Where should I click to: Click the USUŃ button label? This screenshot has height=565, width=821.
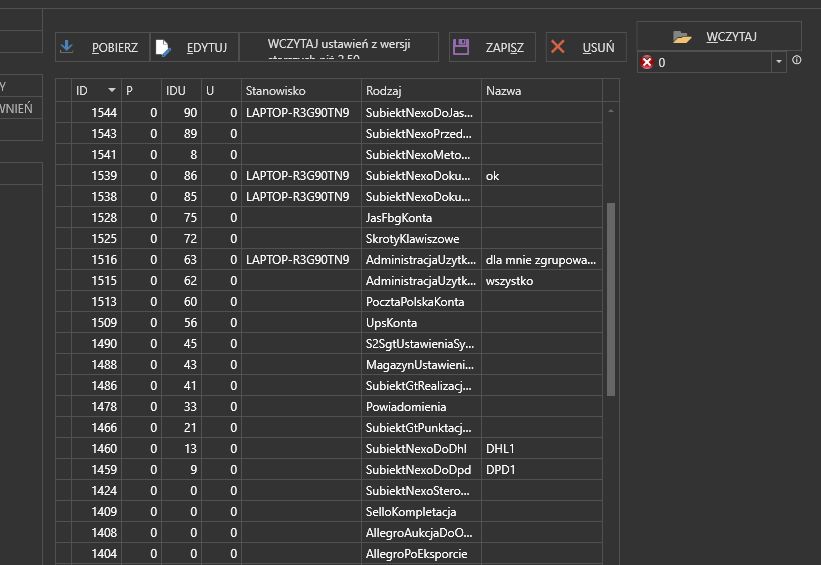coord(598,48)
